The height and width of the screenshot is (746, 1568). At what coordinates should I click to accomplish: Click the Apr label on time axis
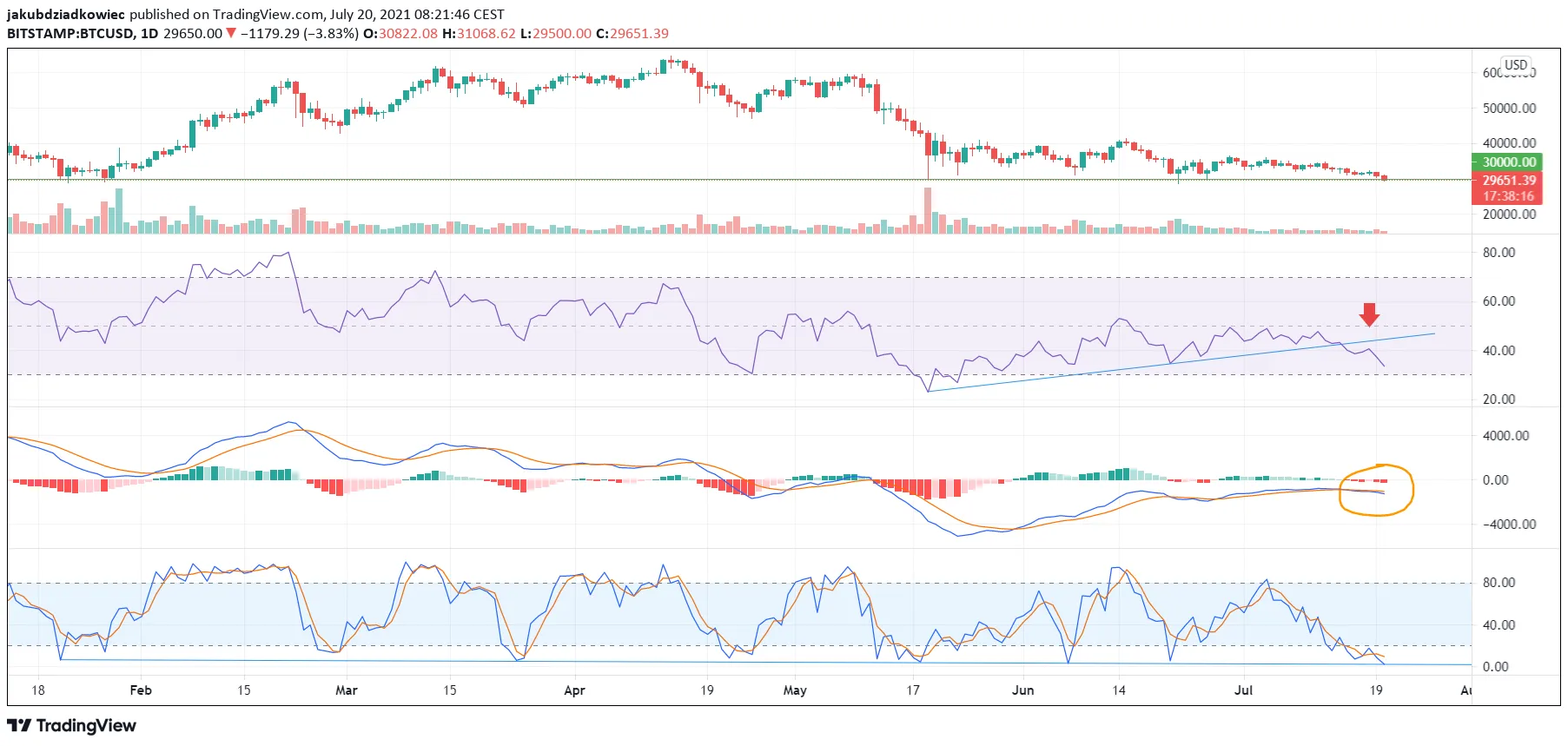pyautogui.click(x=574, y=690)
